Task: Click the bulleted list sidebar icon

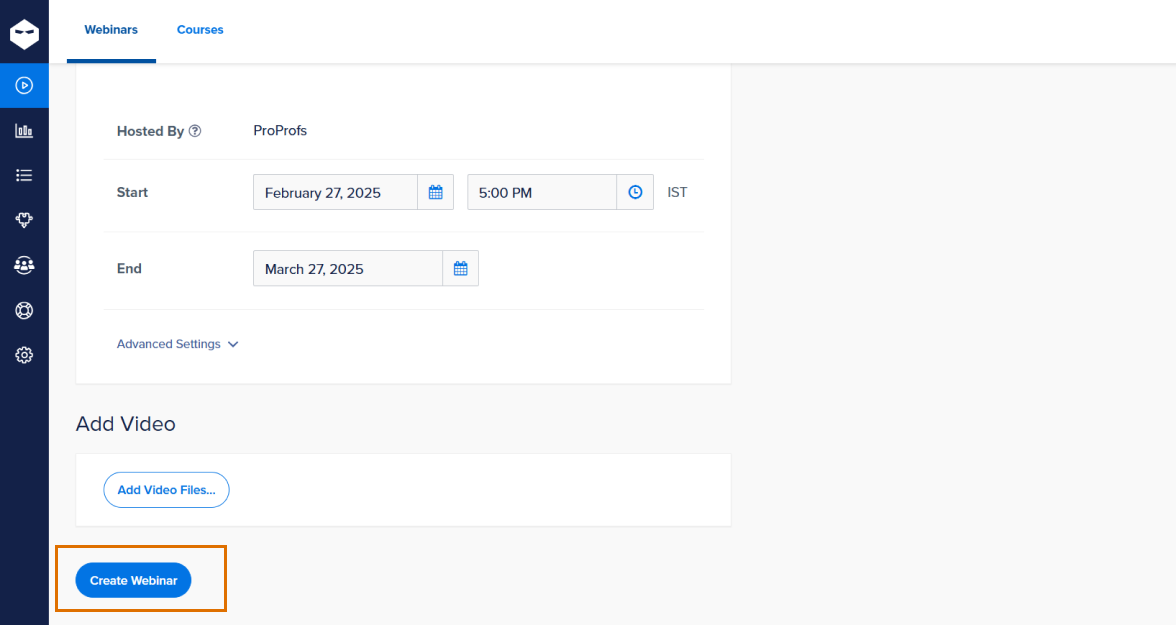Action: [24, 175]
